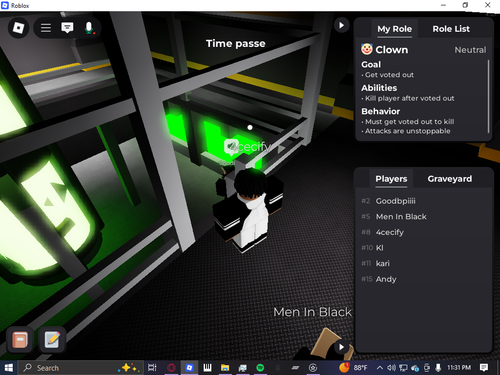Click the 4cecify chat bubble icon
Image resolution: width=500 pixels, height=375 pixels.
tap(231, 147)
